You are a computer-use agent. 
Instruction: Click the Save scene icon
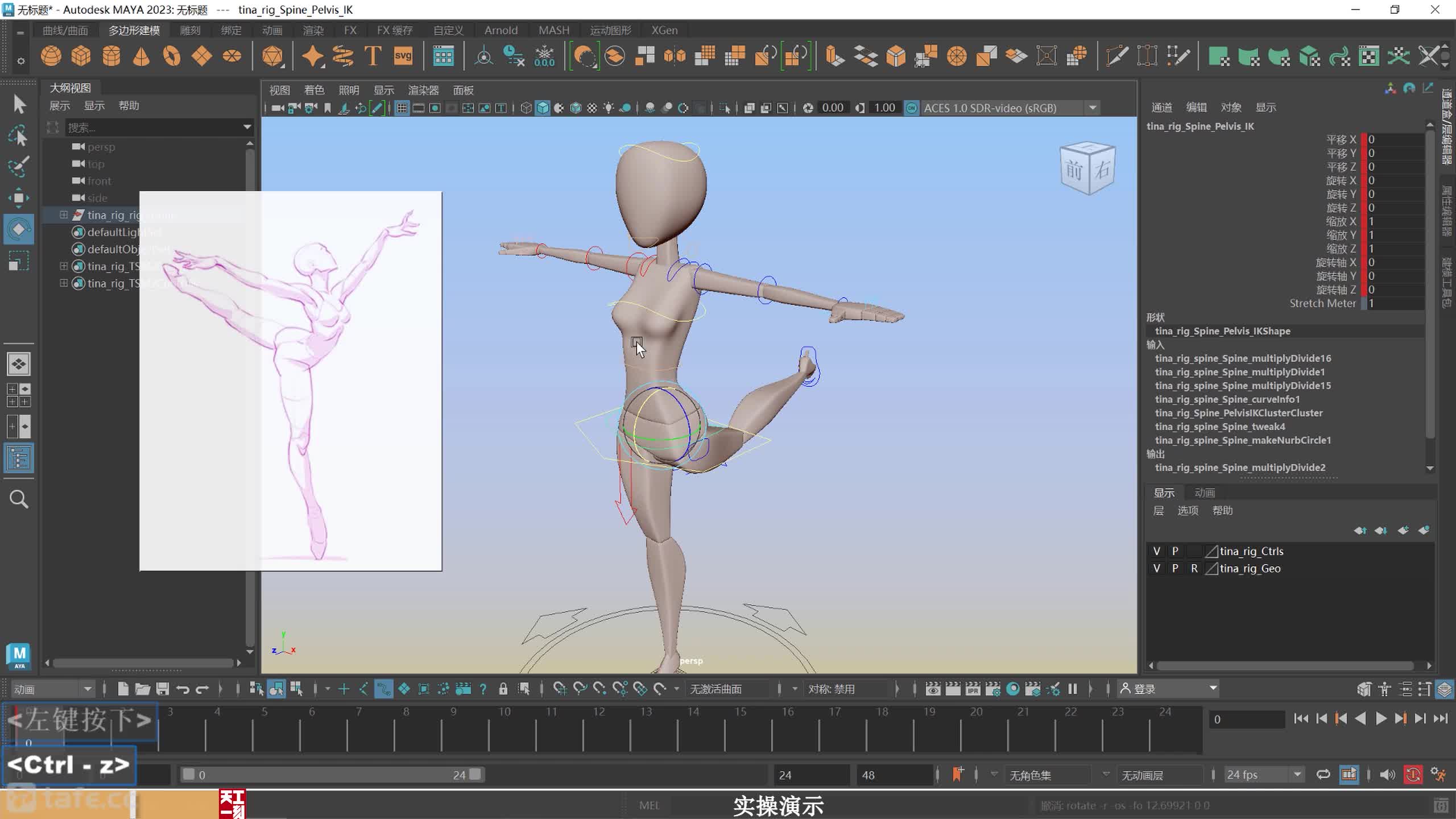point(163,689)
